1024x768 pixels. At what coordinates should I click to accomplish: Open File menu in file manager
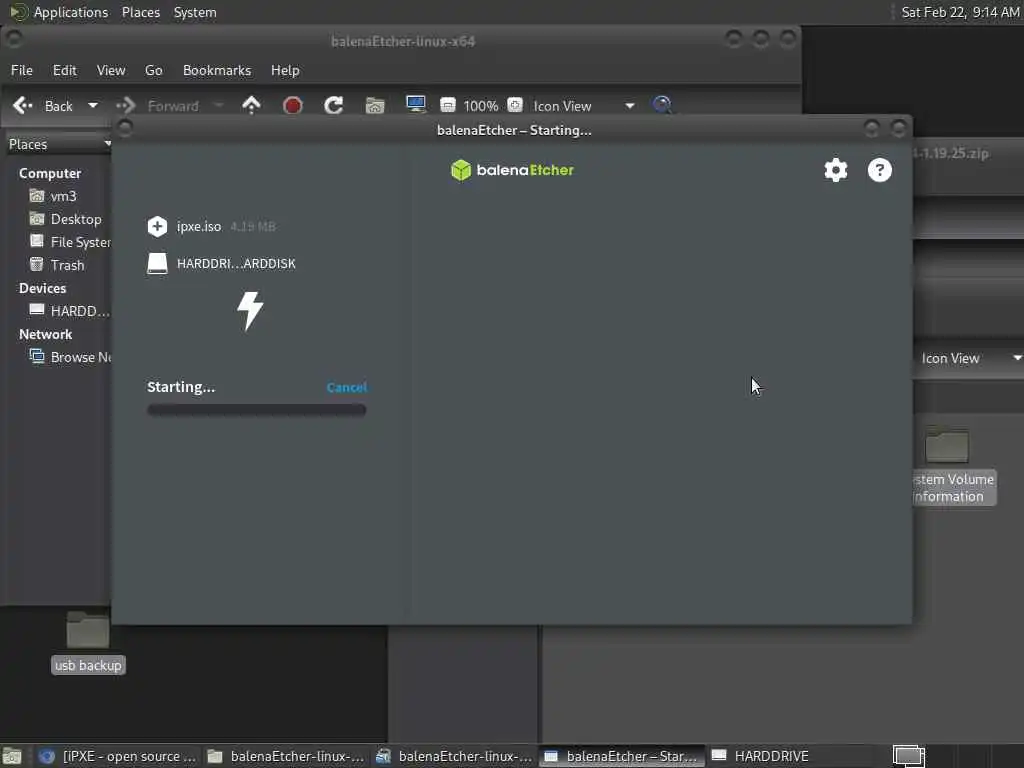coord(22,71)
